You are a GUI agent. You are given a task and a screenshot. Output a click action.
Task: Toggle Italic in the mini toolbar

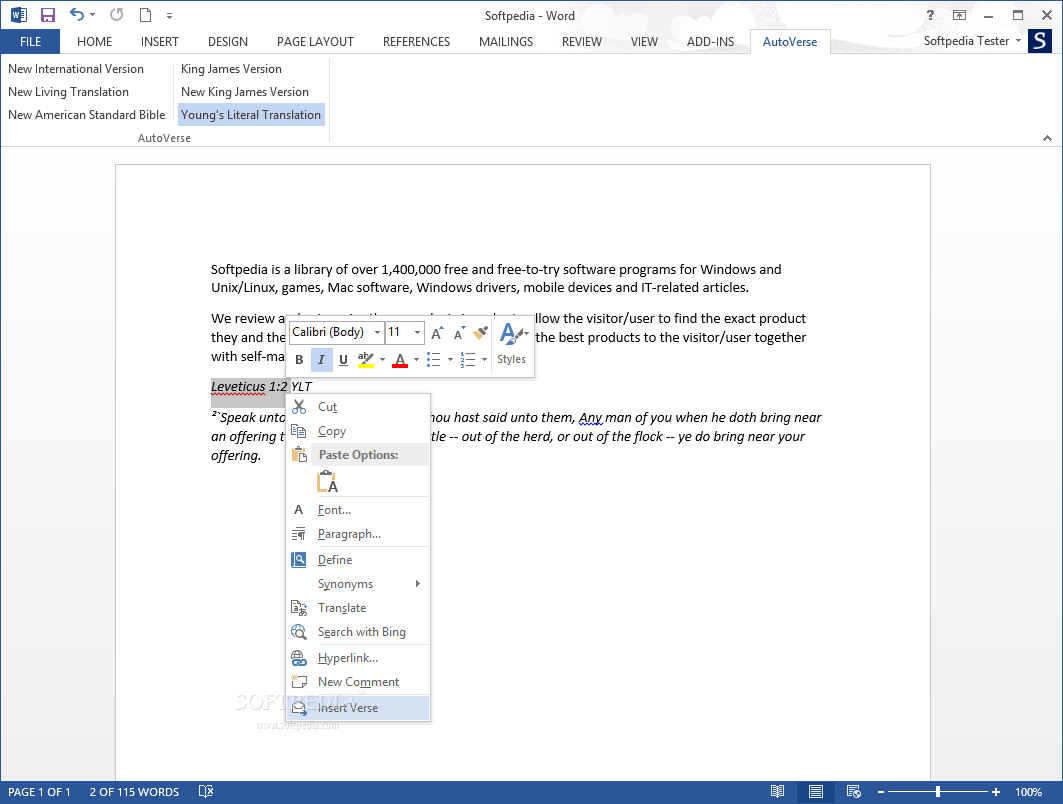click(321, 360)
